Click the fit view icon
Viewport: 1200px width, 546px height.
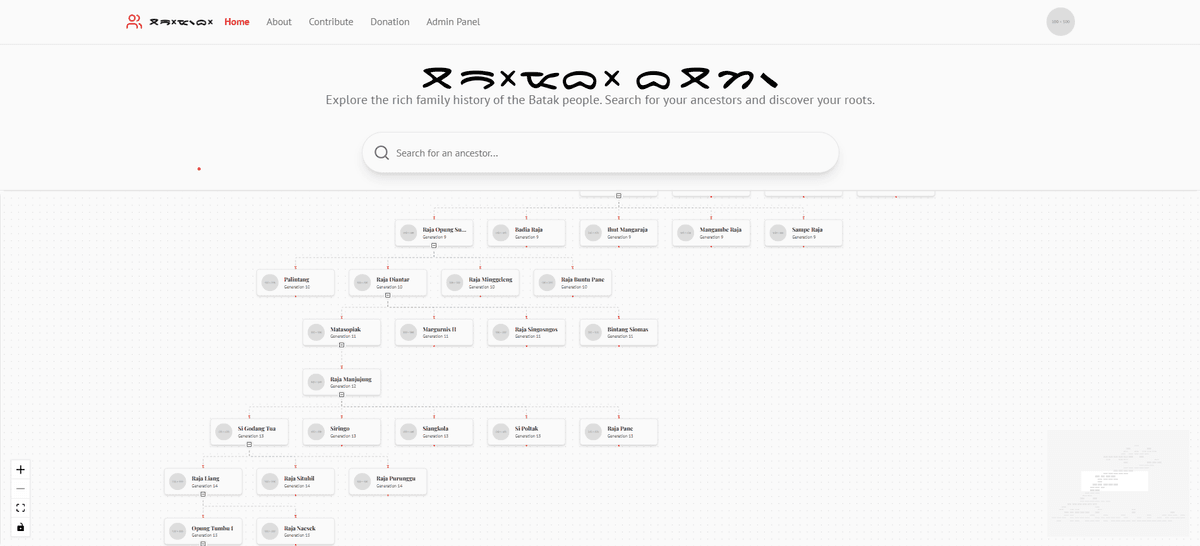(20, 508)
